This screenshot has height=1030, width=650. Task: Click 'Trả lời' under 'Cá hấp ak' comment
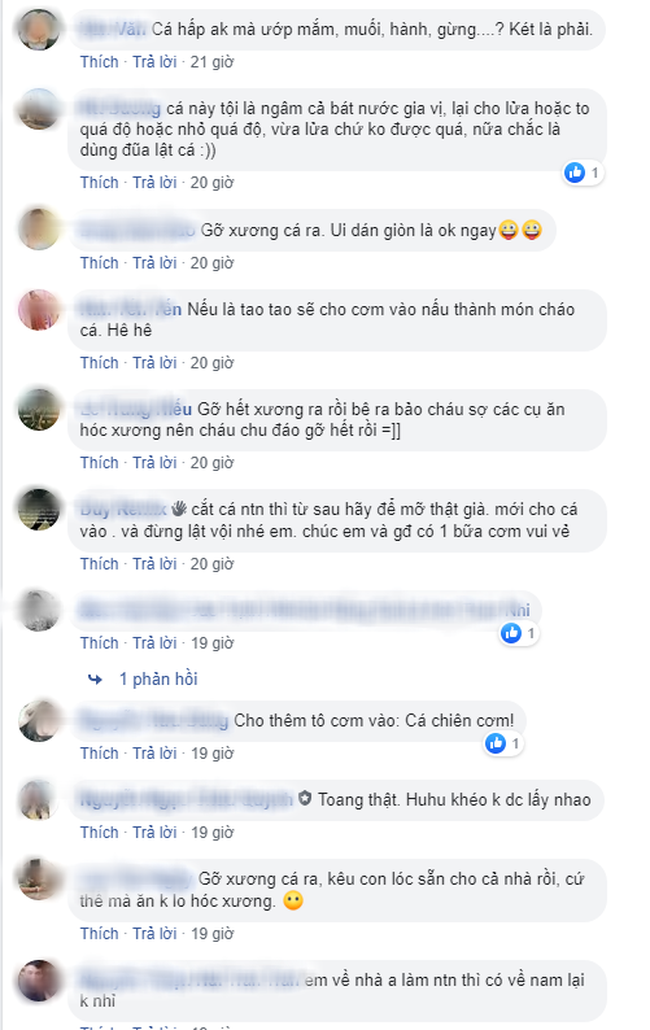tap(155, 62)
